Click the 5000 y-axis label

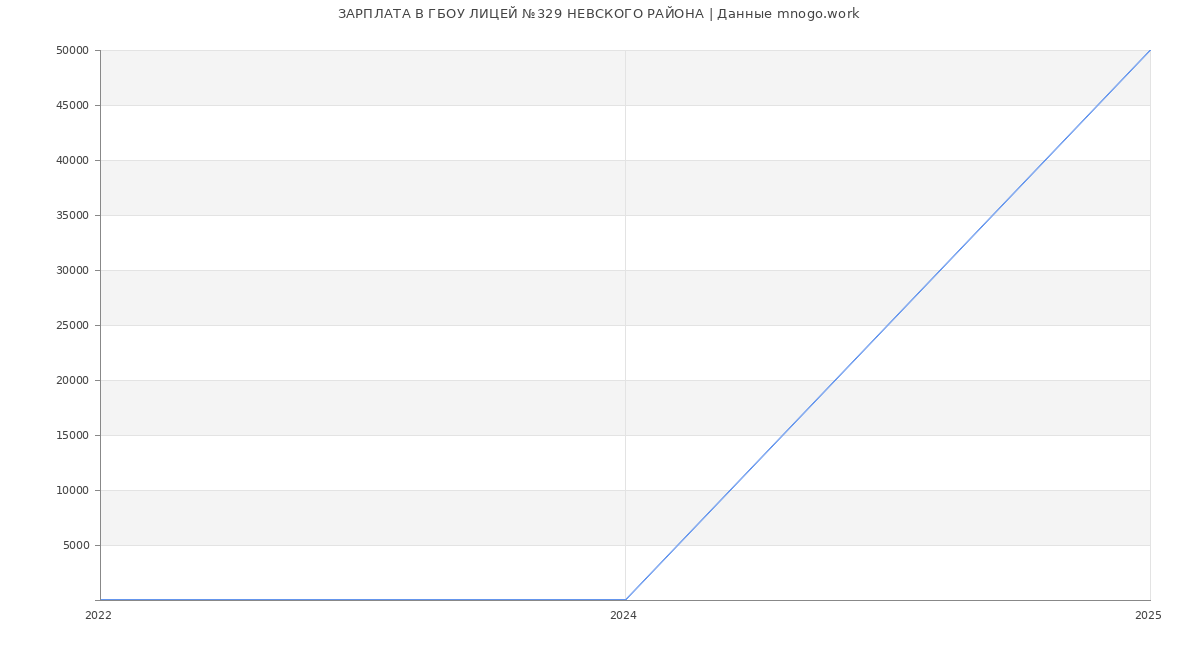[x=77, y=545]
